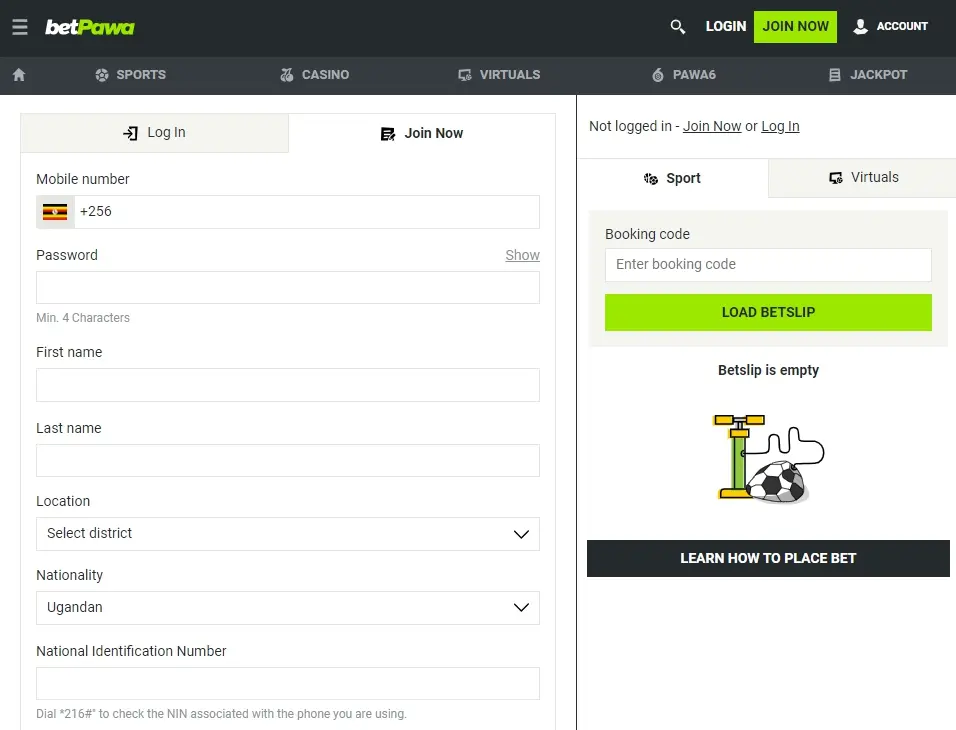The width and height of the screenshot is (956, 730).
Task: Click the empty betslip football illustration
Action: click(x=768, y=459)
